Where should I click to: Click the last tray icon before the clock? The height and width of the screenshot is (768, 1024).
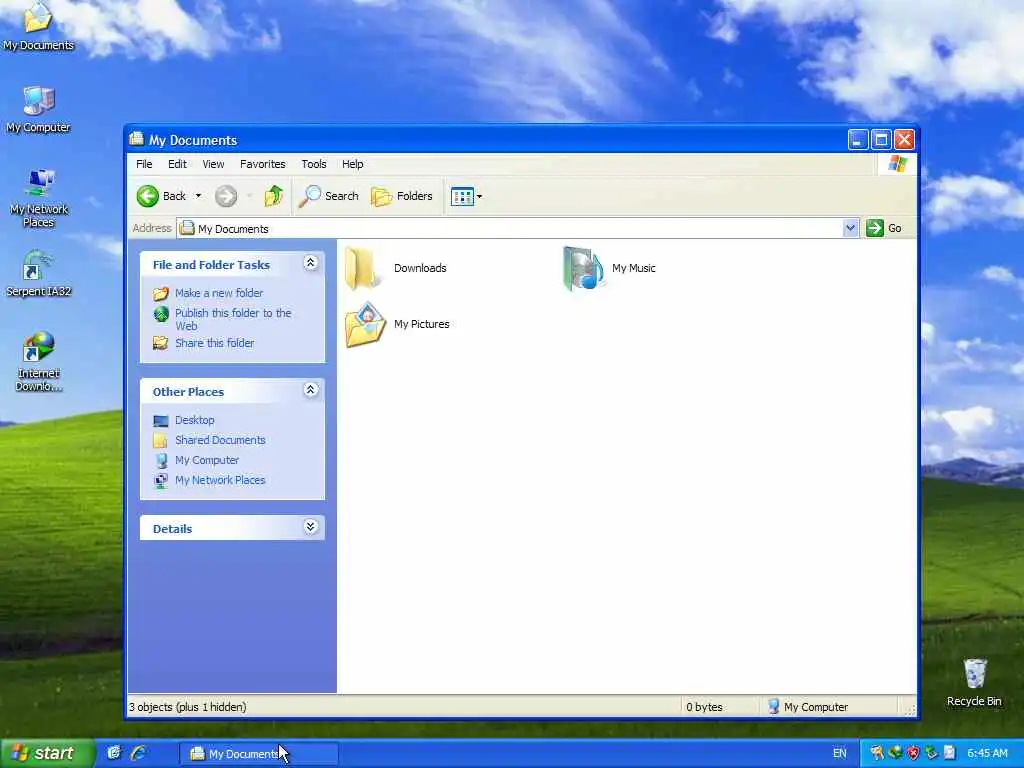(950, 753)
